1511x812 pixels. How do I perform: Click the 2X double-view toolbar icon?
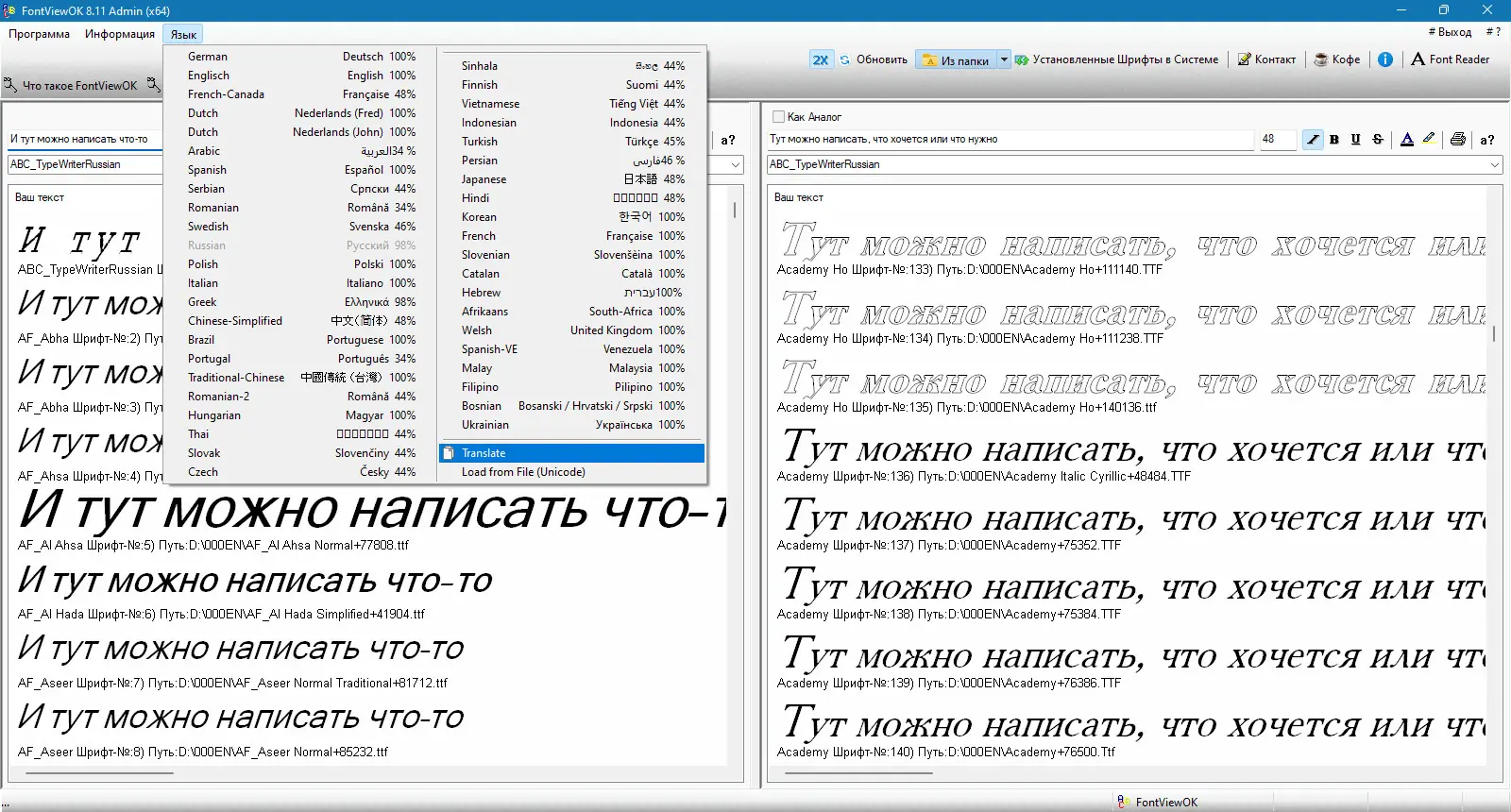pyautogui.click(x=820, y=59)
